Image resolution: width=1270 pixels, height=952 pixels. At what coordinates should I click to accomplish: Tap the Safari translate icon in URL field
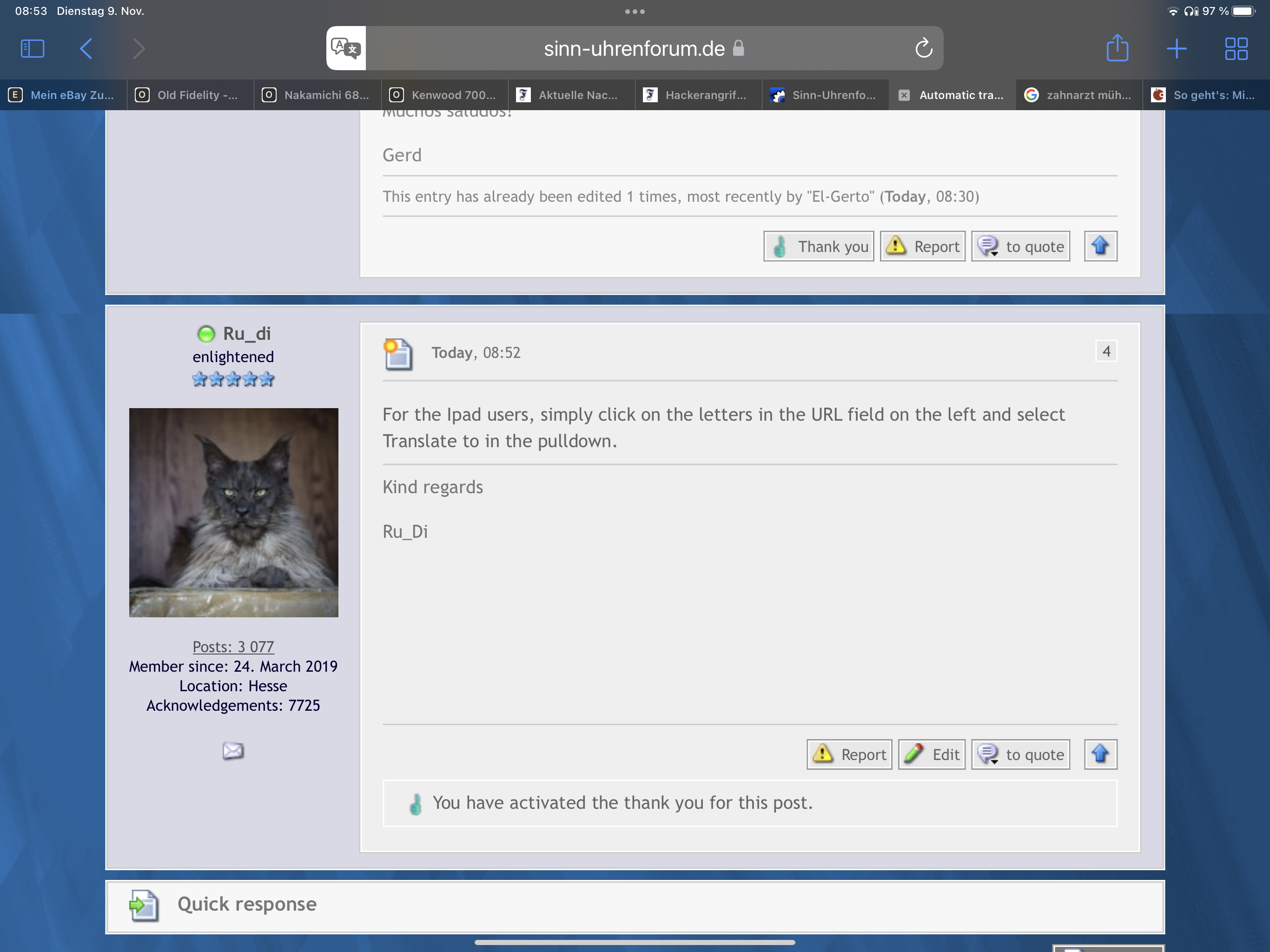click(346, 48)
